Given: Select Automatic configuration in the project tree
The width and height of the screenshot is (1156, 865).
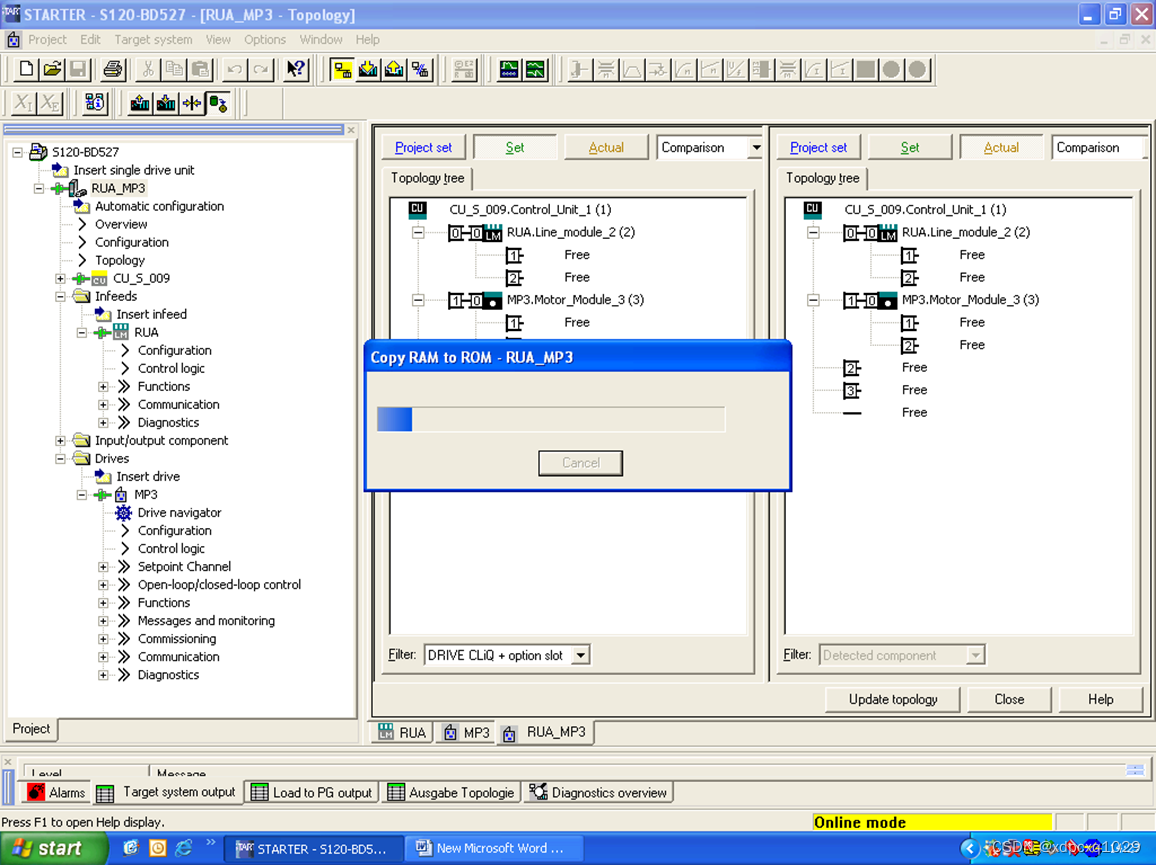Looking at the screenshot, I should point(159,206).
